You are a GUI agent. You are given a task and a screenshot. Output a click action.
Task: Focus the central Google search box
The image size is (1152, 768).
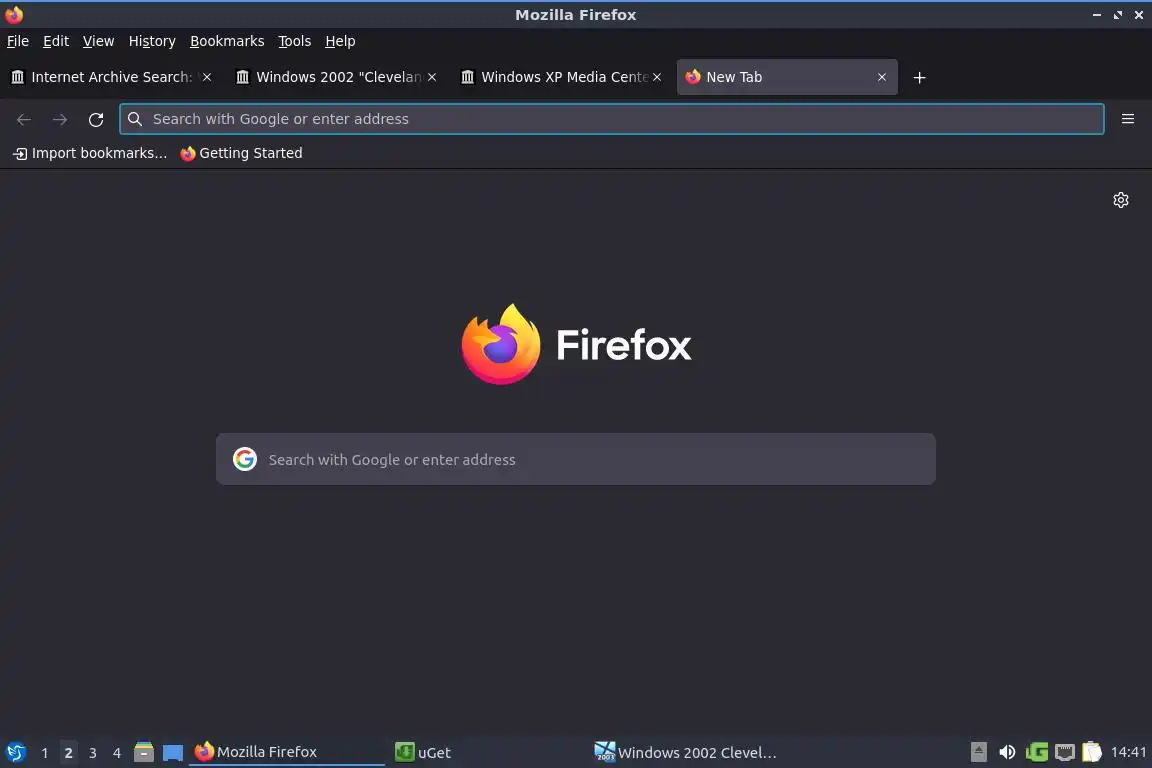pos(575,459)
